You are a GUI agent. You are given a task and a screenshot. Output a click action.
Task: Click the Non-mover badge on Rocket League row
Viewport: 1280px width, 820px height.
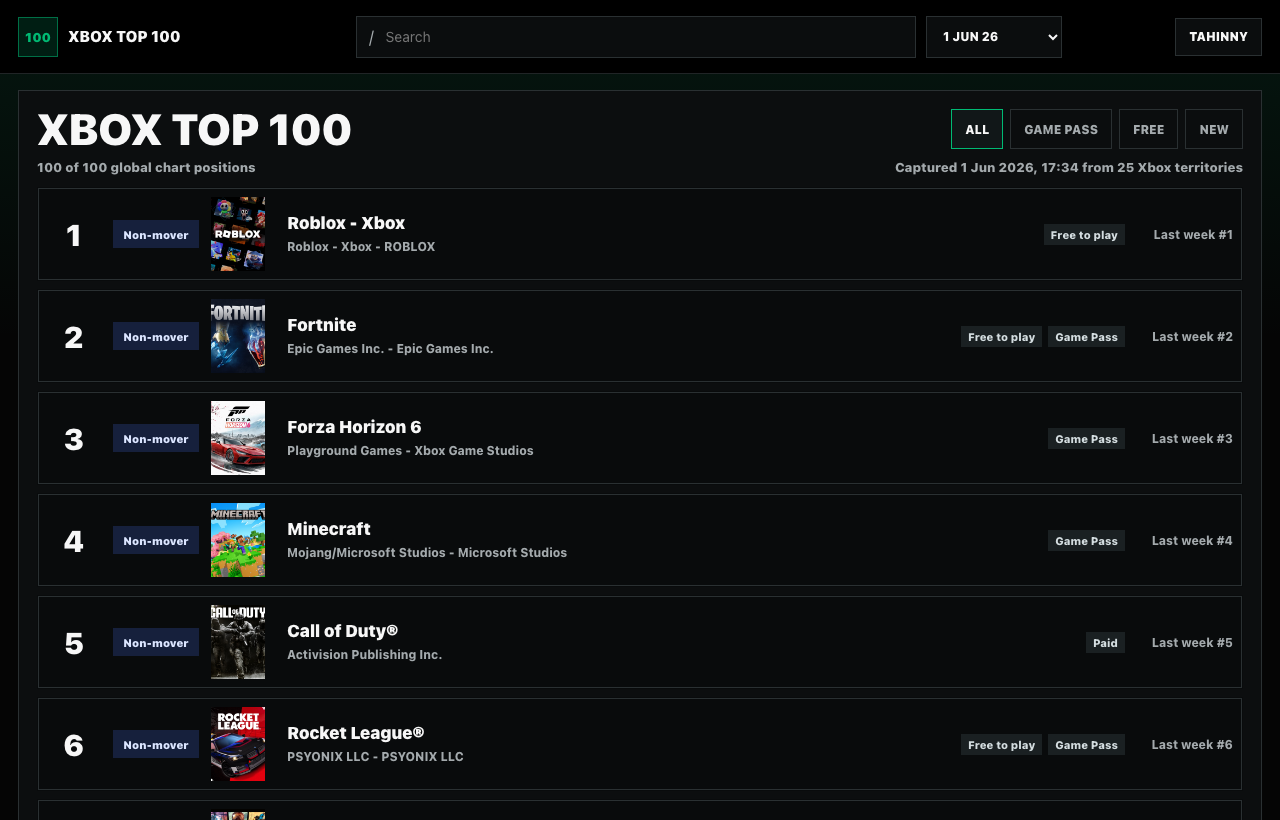point(156,744)
